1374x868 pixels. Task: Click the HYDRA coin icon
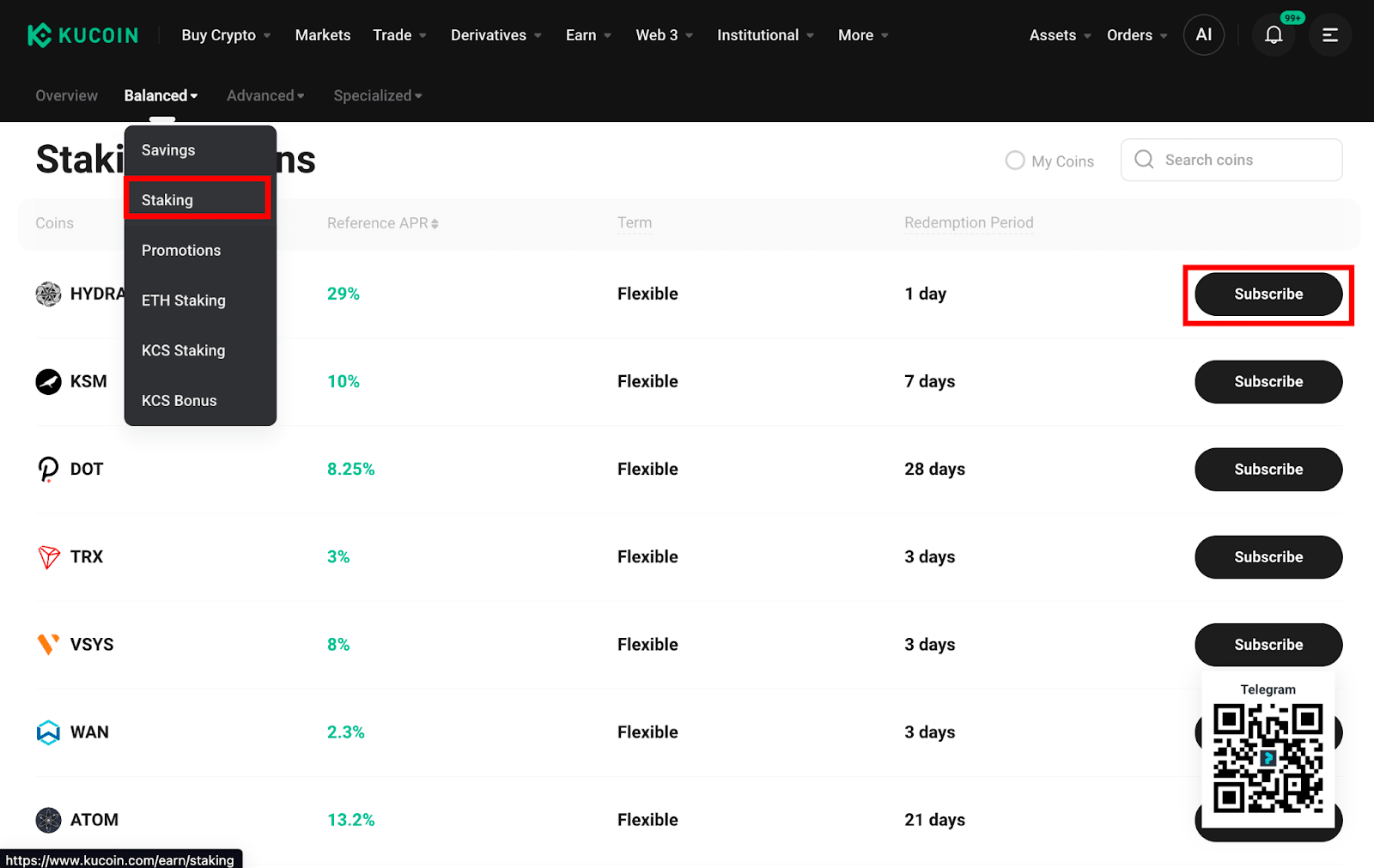click(x=48, y=294)
